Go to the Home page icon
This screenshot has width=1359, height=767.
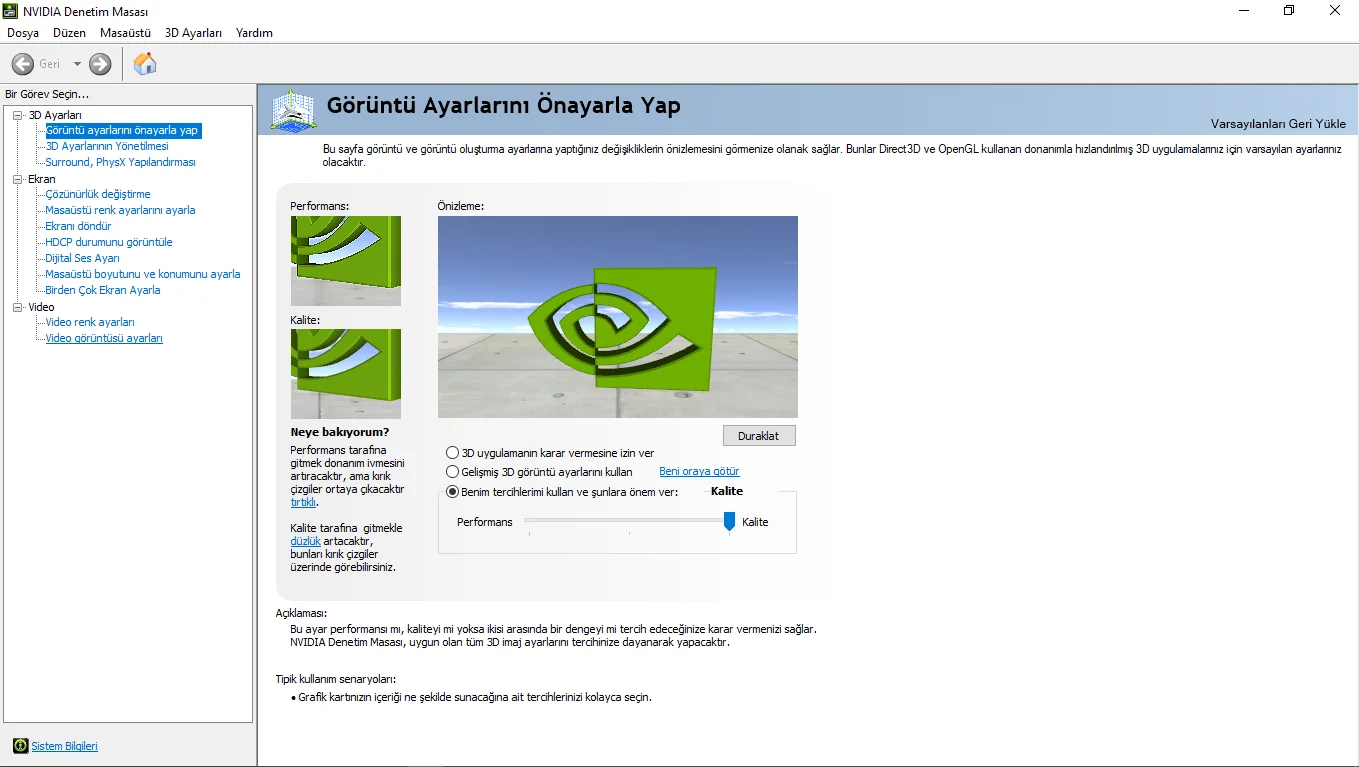pos(145,64)
